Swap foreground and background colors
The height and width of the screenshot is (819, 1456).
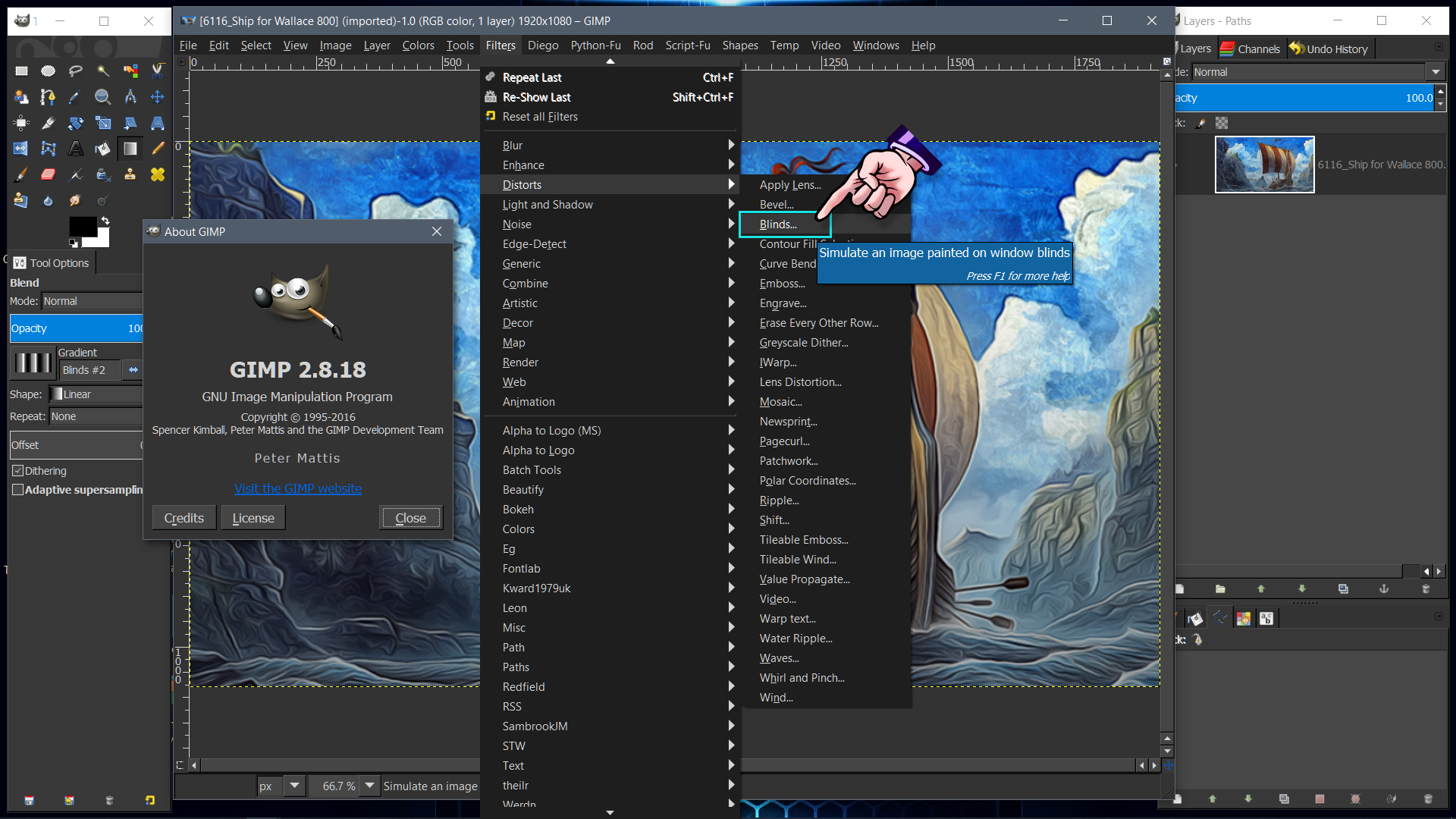coord(105,221)
